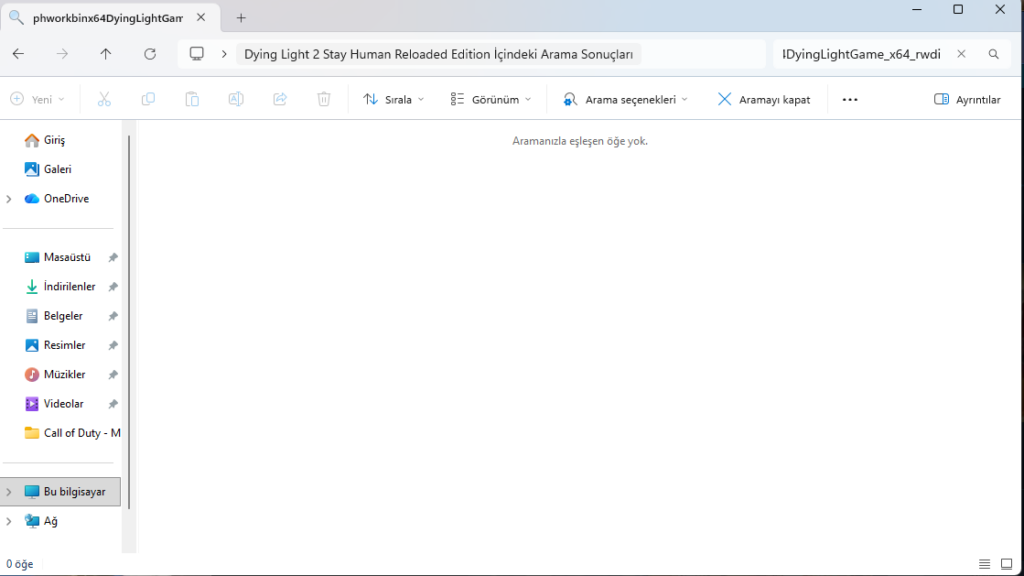Click the pin icon next to Videolar
This screenshot has width=1024, height=576.
click(113, 404)
